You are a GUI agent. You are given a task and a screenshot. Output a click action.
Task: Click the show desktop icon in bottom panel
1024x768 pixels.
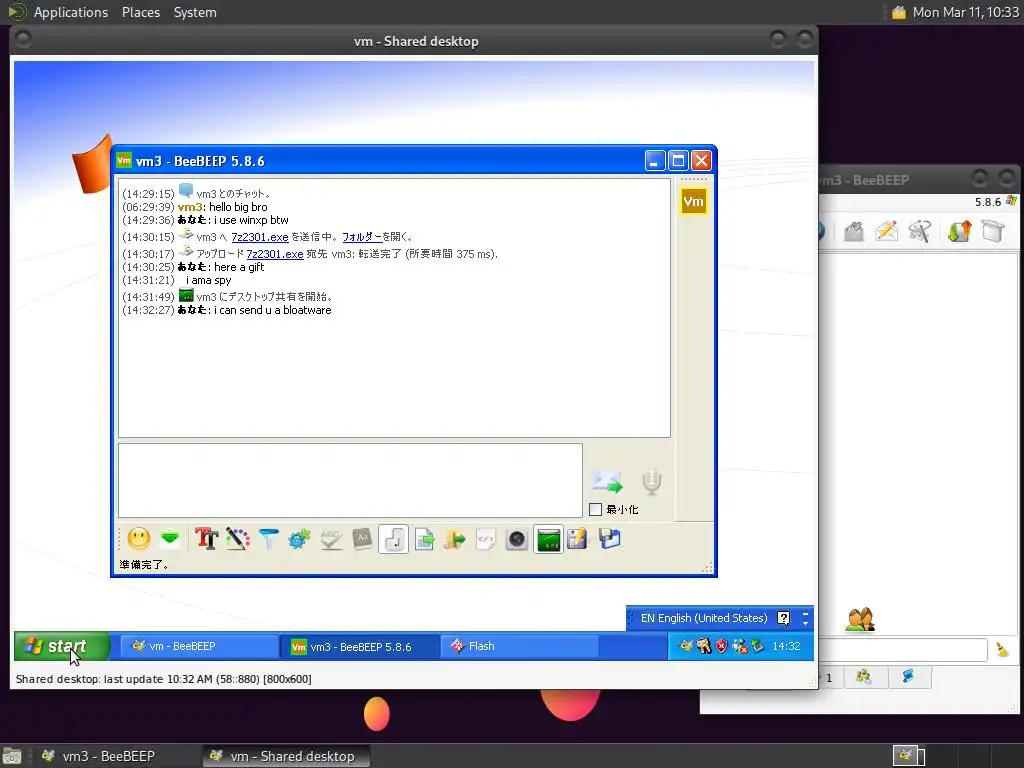coord(12,757)
